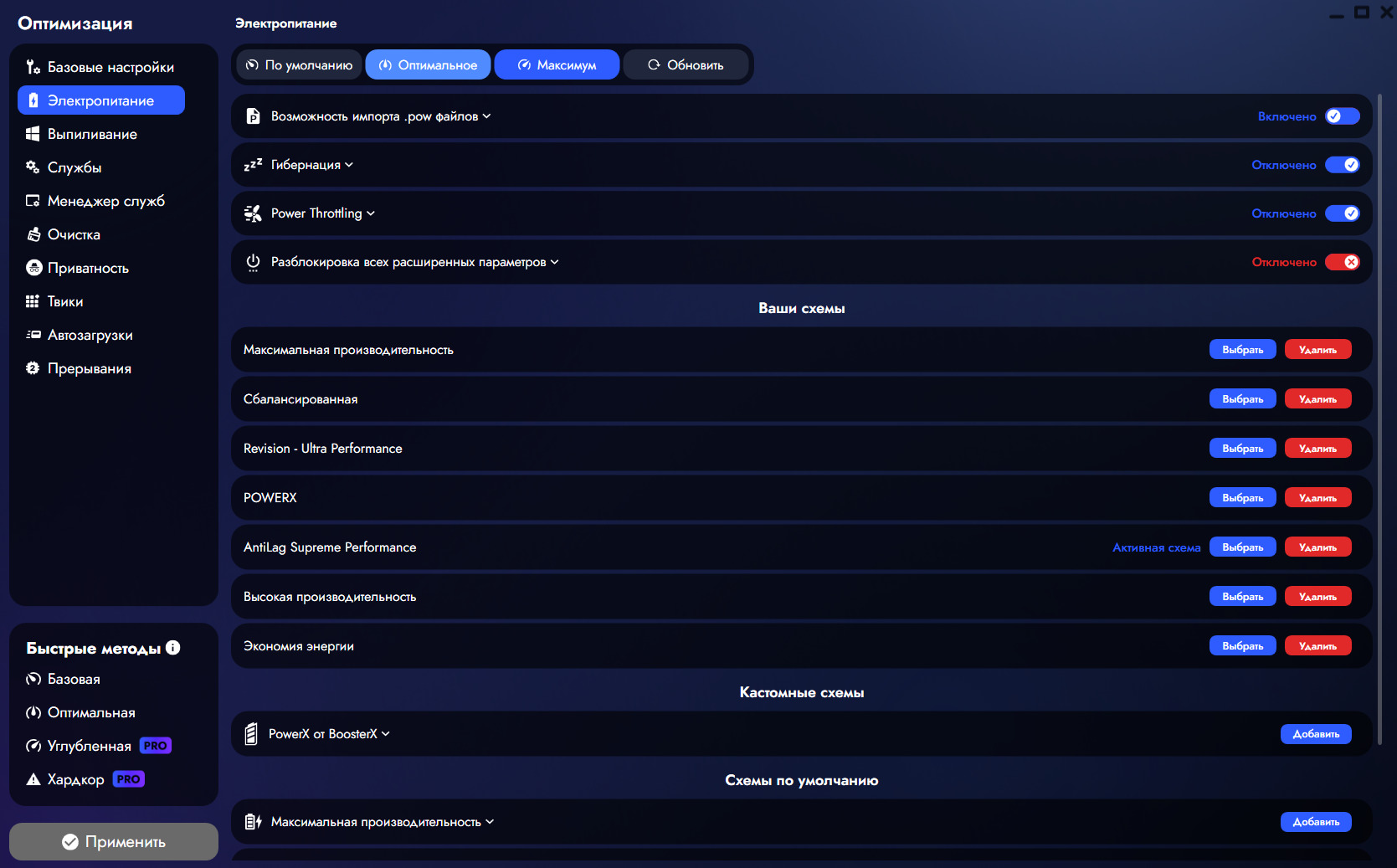
Task: Click the Очистка cleanup icon
Action: [33, 234]
